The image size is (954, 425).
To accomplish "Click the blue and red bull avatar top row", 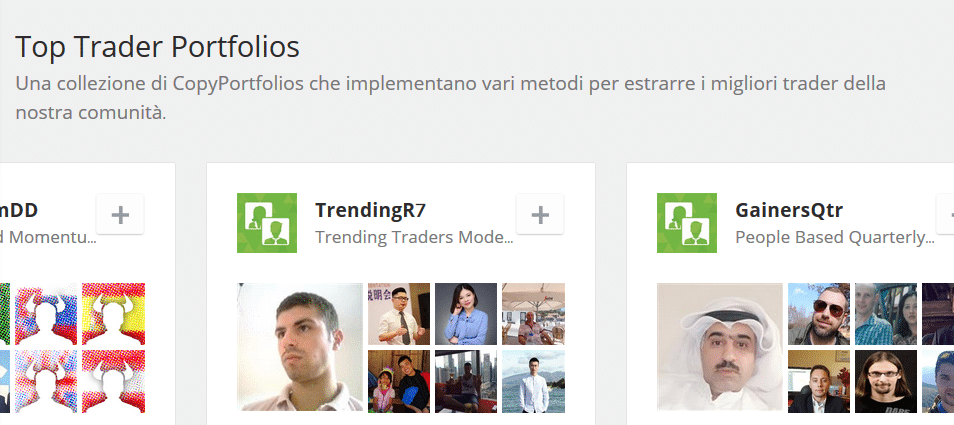I will click(46, 314).
